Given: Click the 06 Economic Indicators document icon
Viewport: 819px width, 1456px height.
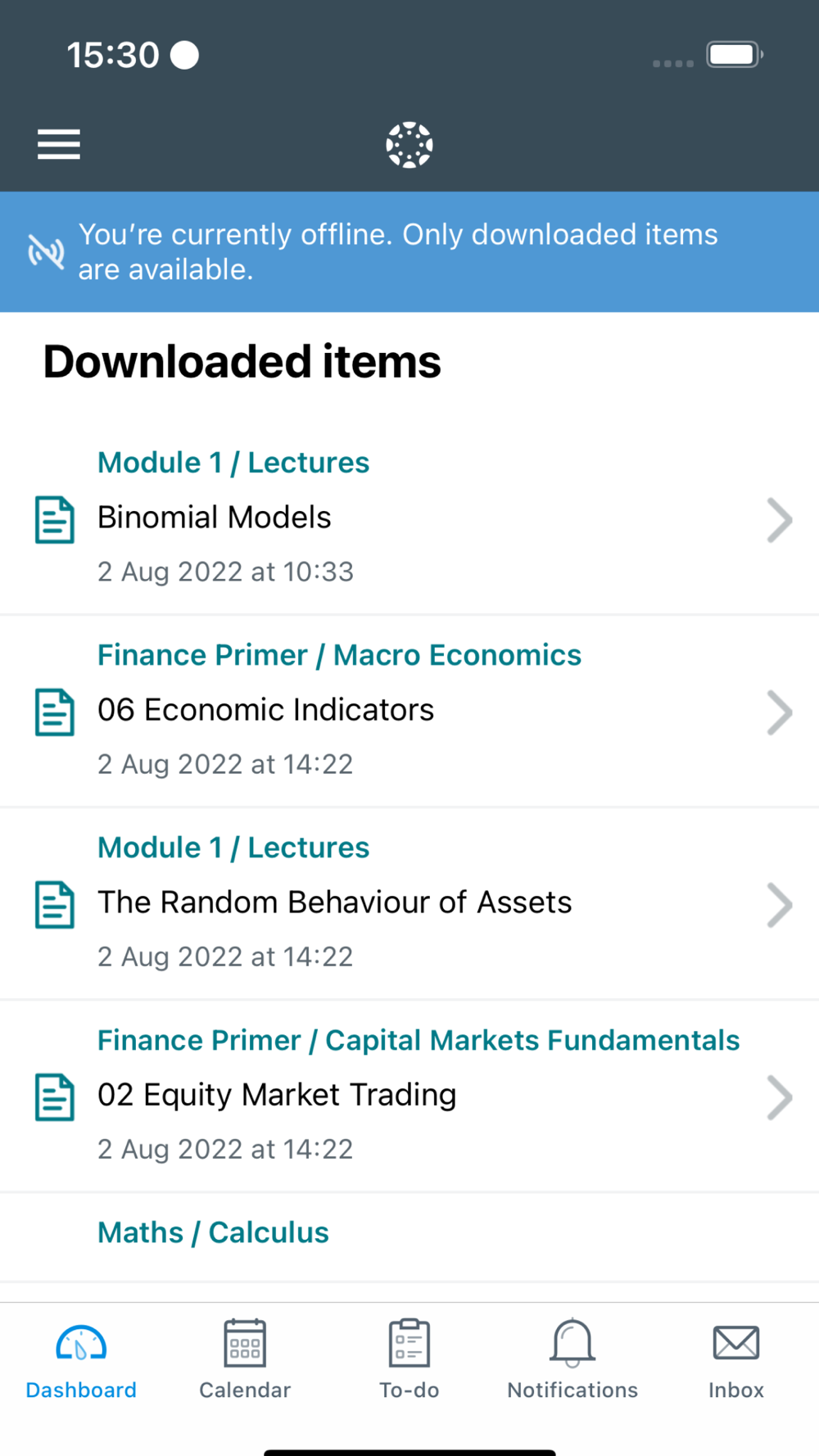Looking at the screenshot, I should 55,712.
